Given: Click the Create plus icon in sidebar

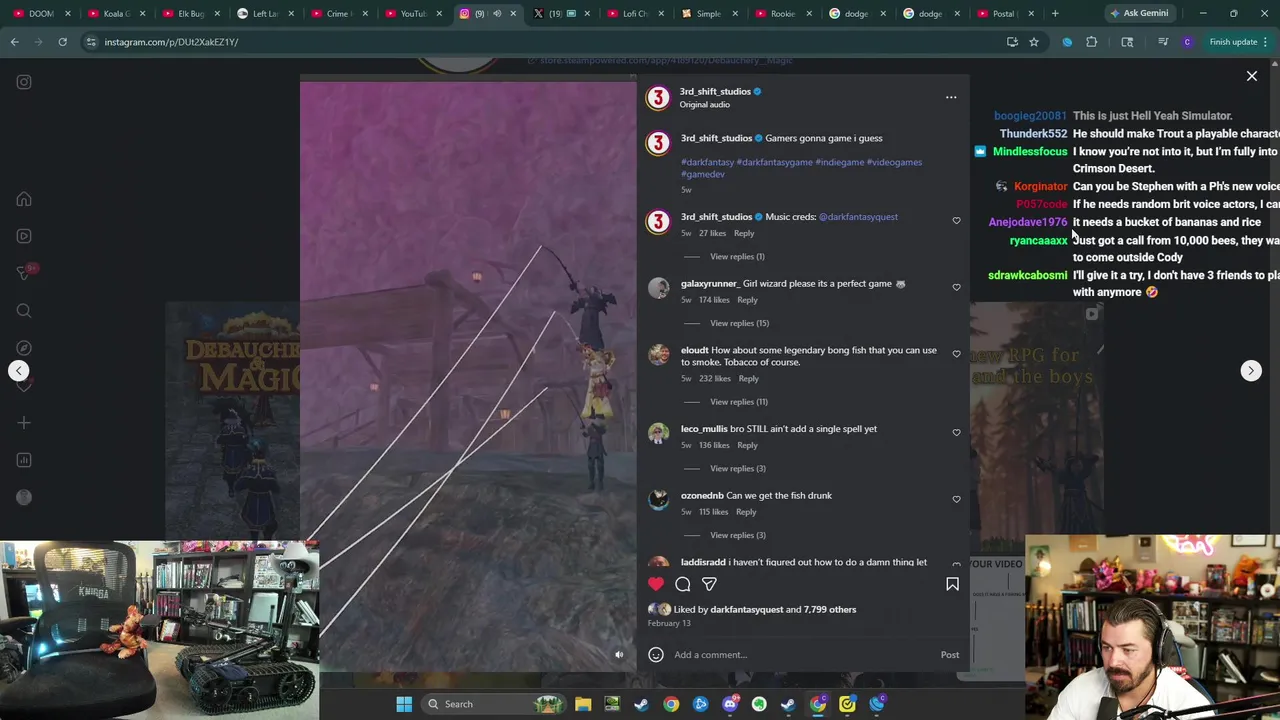Looking at the screenshot, I should pyautogui.click(x=24, y=423).
